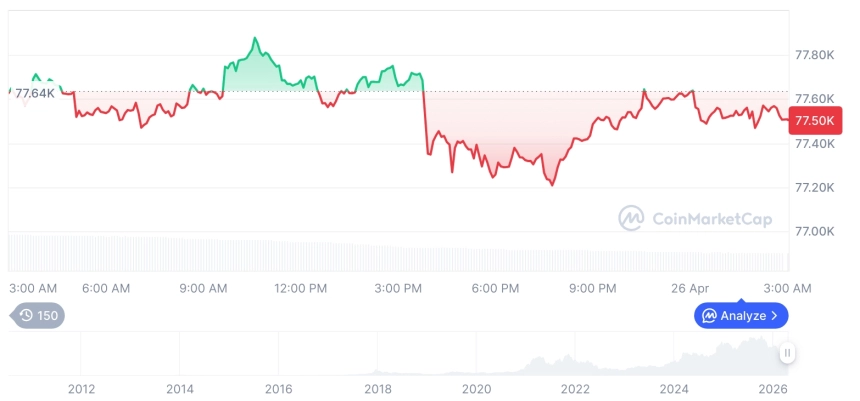Click the history clock icon beside 150

(x=26, y=316)
